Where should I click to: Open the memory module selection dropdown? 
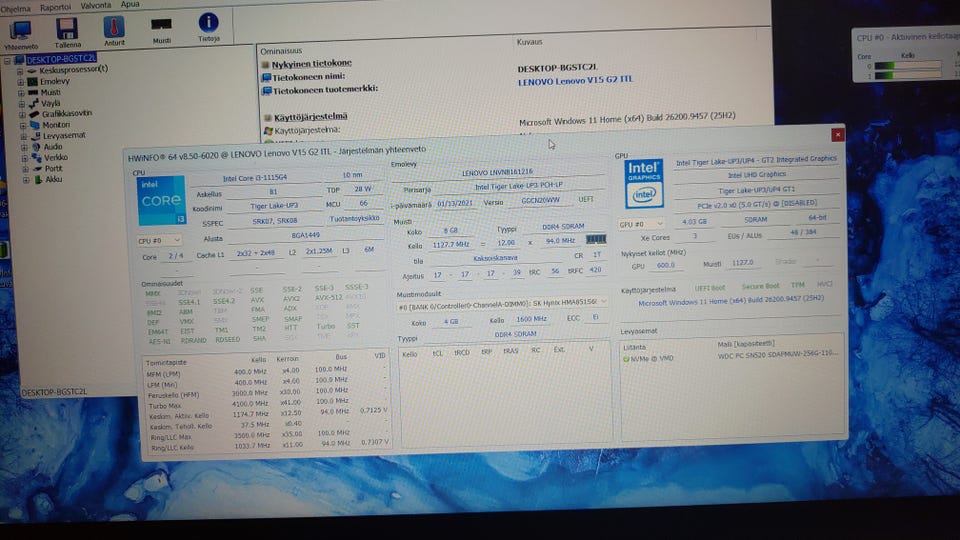click(502, 302)
